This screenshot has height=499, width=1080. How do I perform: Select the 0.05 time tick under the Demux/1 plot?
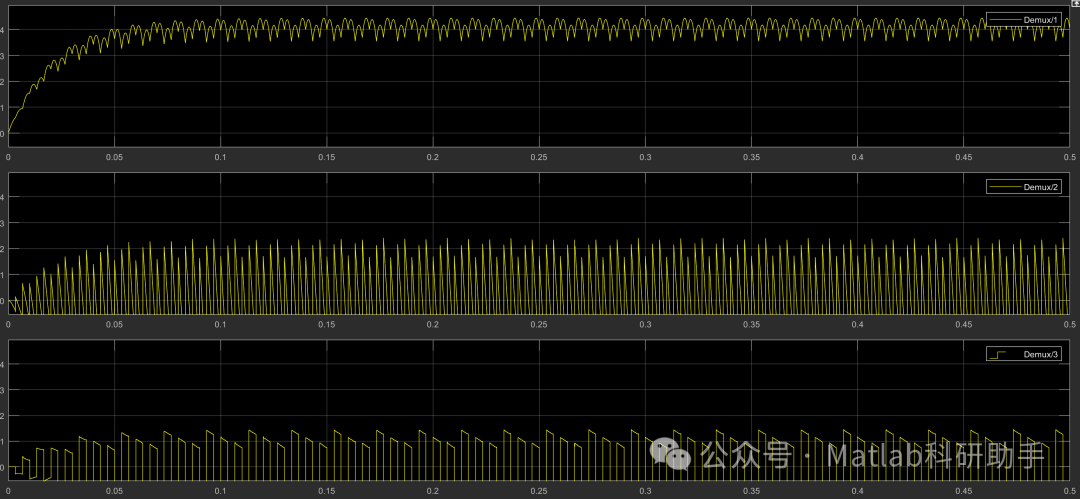[x=114, y=157]
